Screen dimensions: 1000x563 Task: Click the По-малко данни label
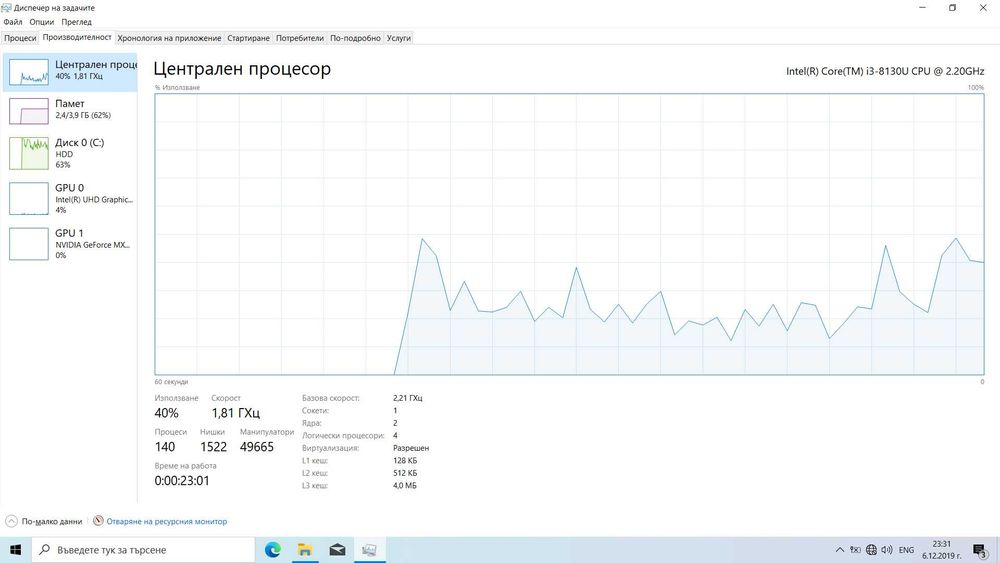[52, 521]
